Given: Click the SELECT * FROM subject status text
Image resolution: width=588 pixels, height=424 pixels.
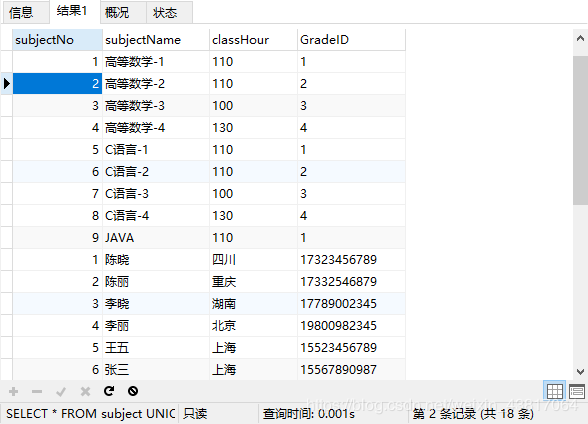Looking at the screenshot, I should [x=90, y=414].
